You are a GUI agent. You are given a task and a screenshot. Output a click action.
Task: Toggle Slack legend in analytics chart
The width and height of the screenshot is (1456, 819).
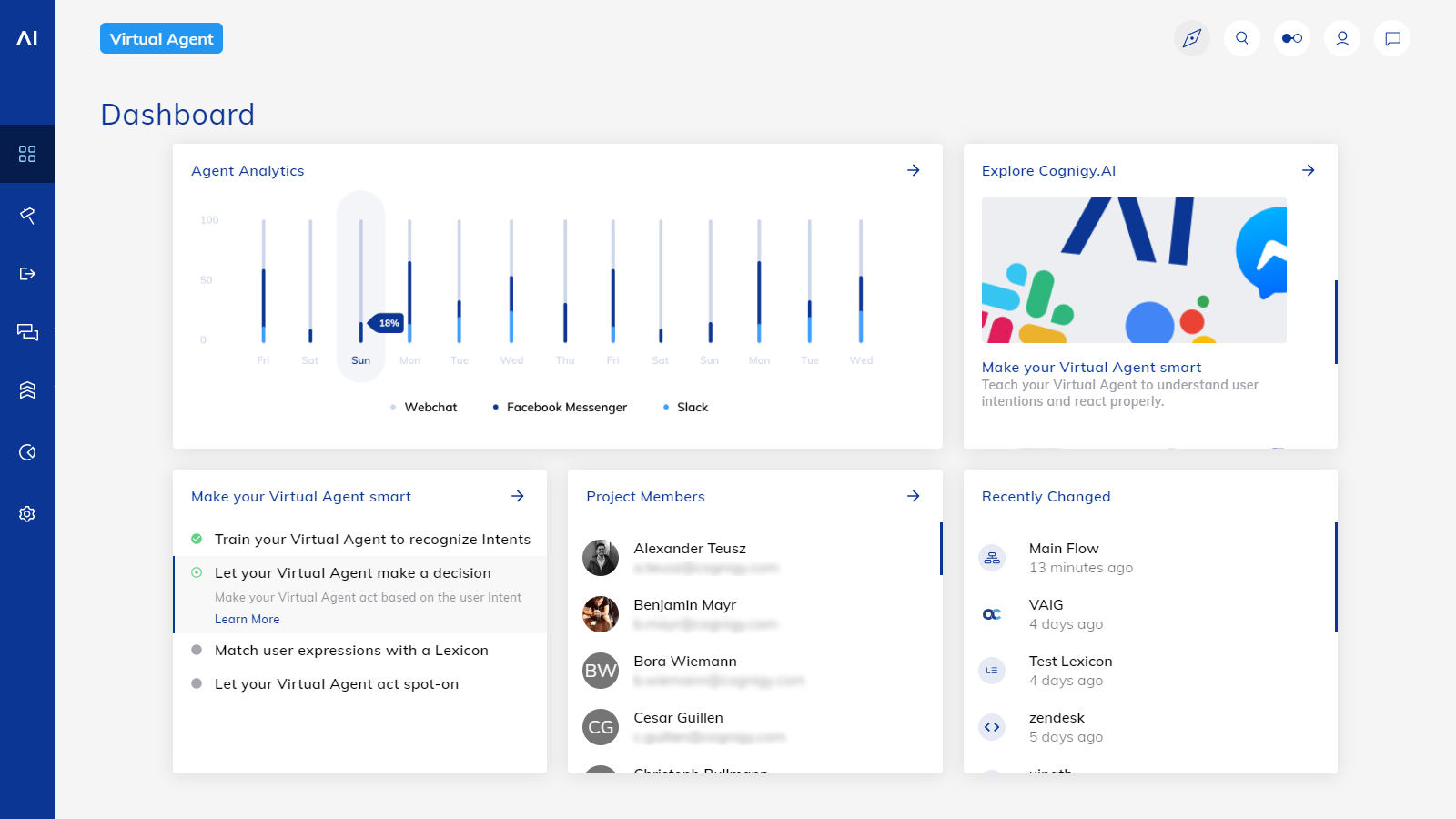[692, 408]
